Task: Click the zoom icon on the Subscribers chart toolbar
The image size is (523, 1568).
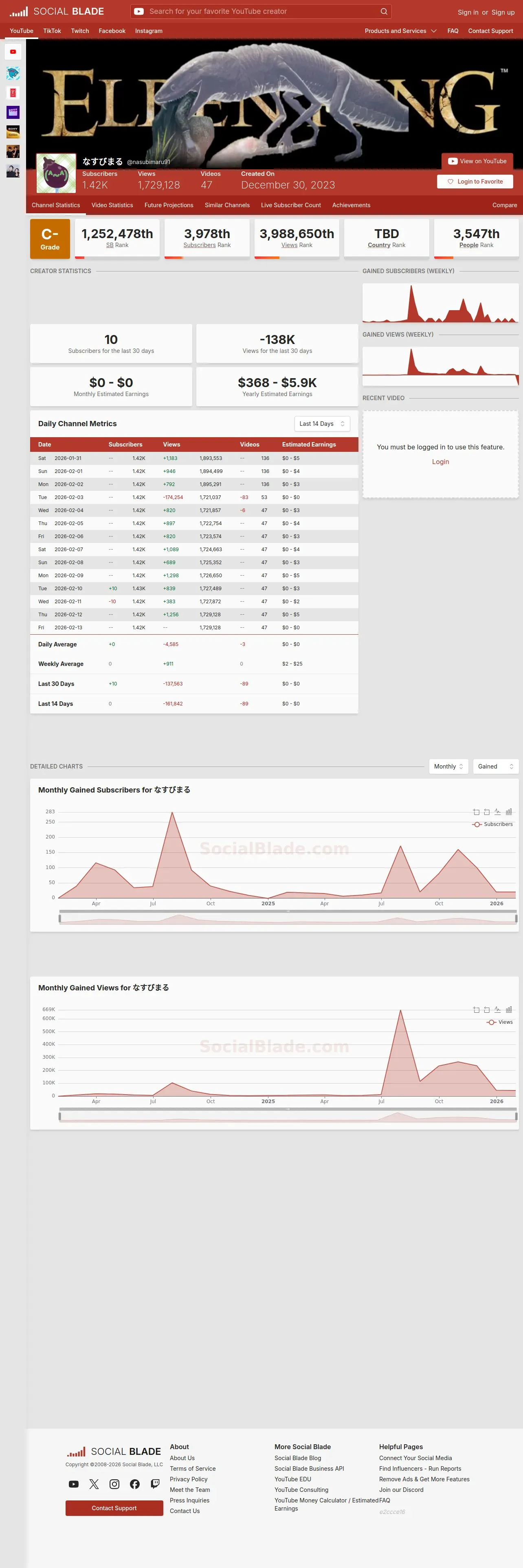Action: pyautogui.click(x=476, y=812)
